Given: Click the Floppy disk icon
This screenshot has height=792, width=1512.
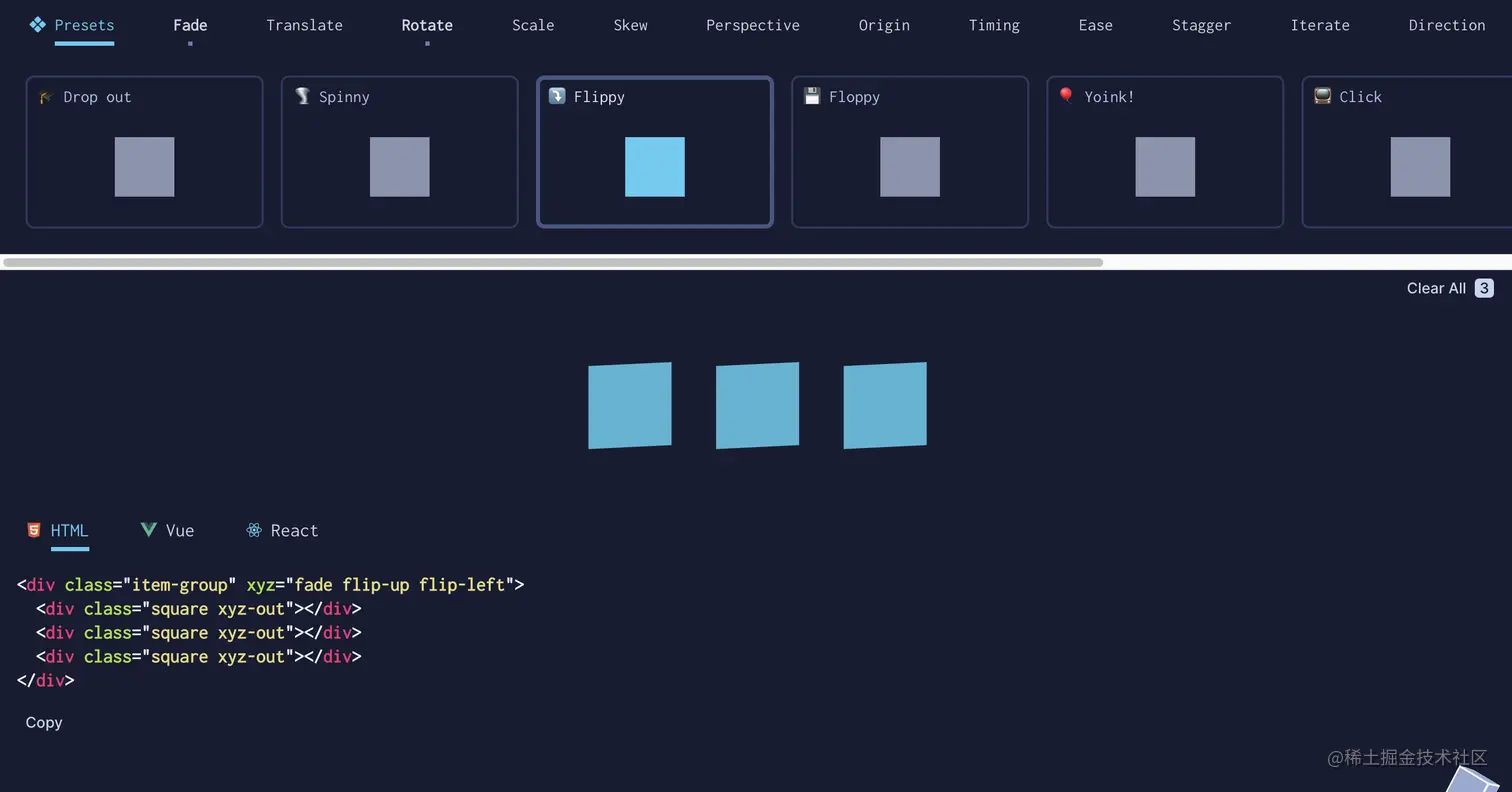Looking at the screenshot, I should (x=812, y=96).
